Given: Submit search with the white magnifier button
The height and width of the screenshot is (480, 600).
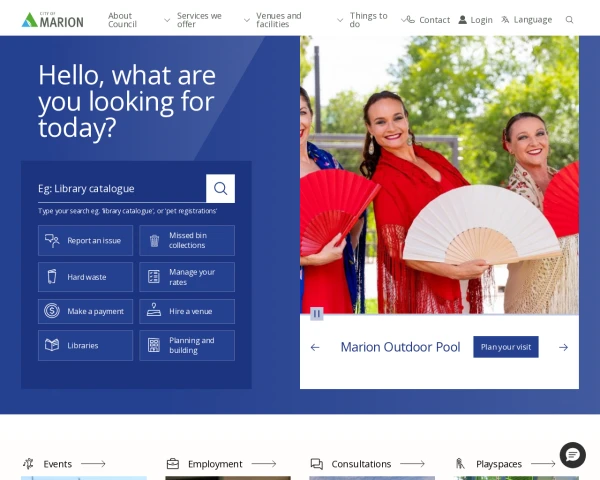Looking at the screenshot, I should tap(220, 188).
